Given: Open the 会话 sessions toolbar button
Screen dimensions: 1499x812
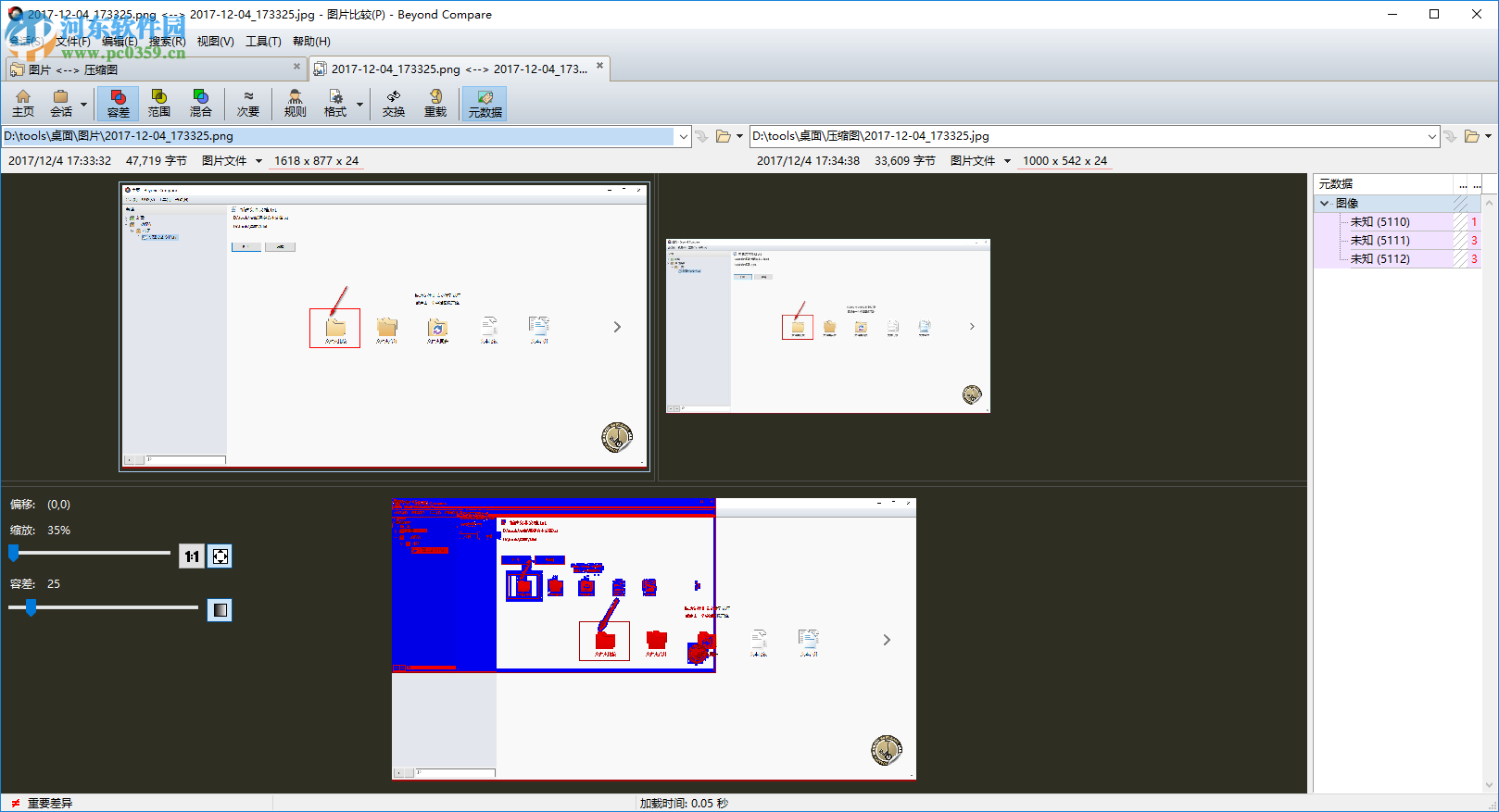Looking at the screenshot, I should (61, 104).
